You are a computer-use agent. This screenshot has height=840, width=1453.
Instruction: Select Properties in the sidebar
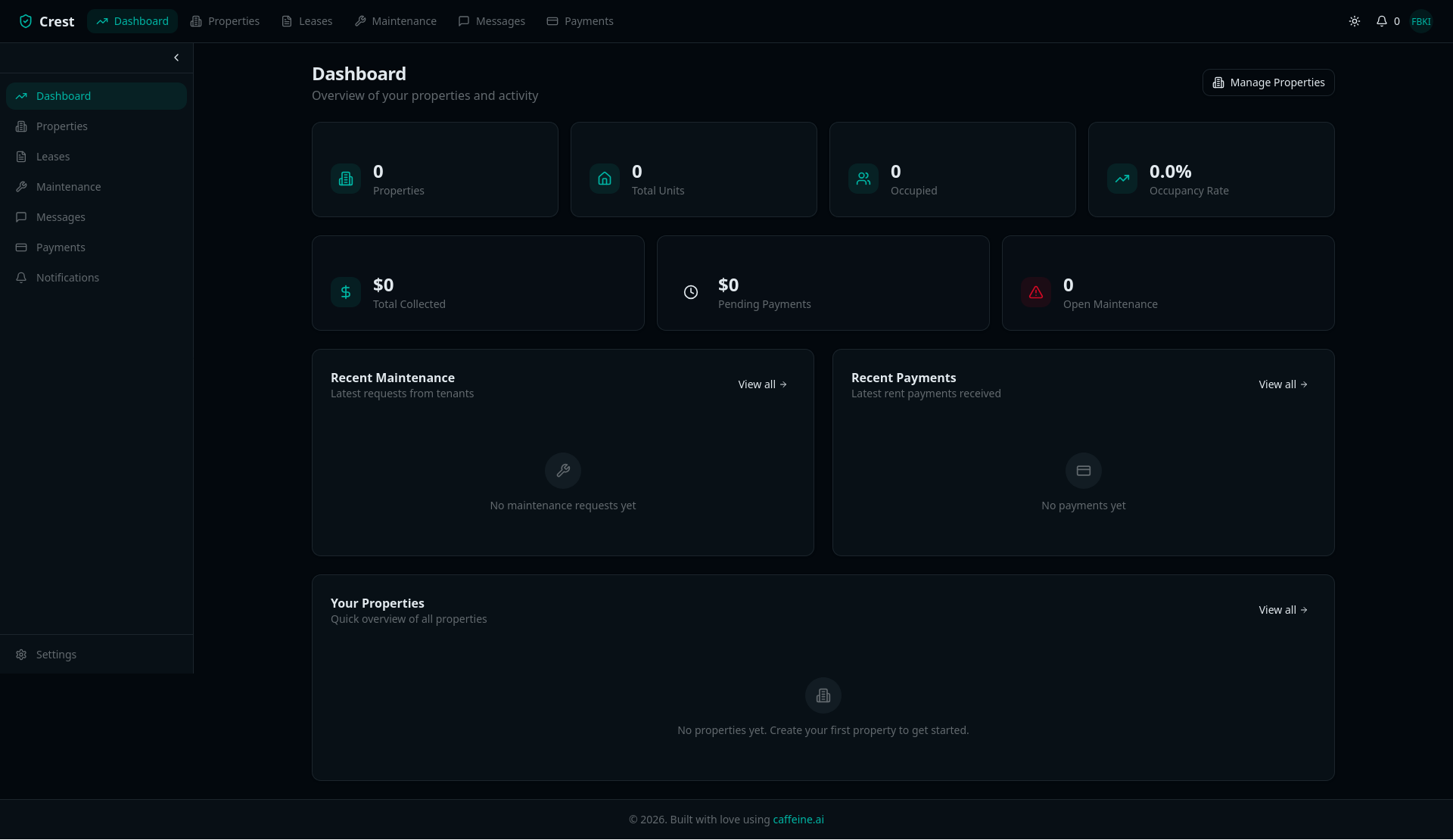[x=96, y=126]
